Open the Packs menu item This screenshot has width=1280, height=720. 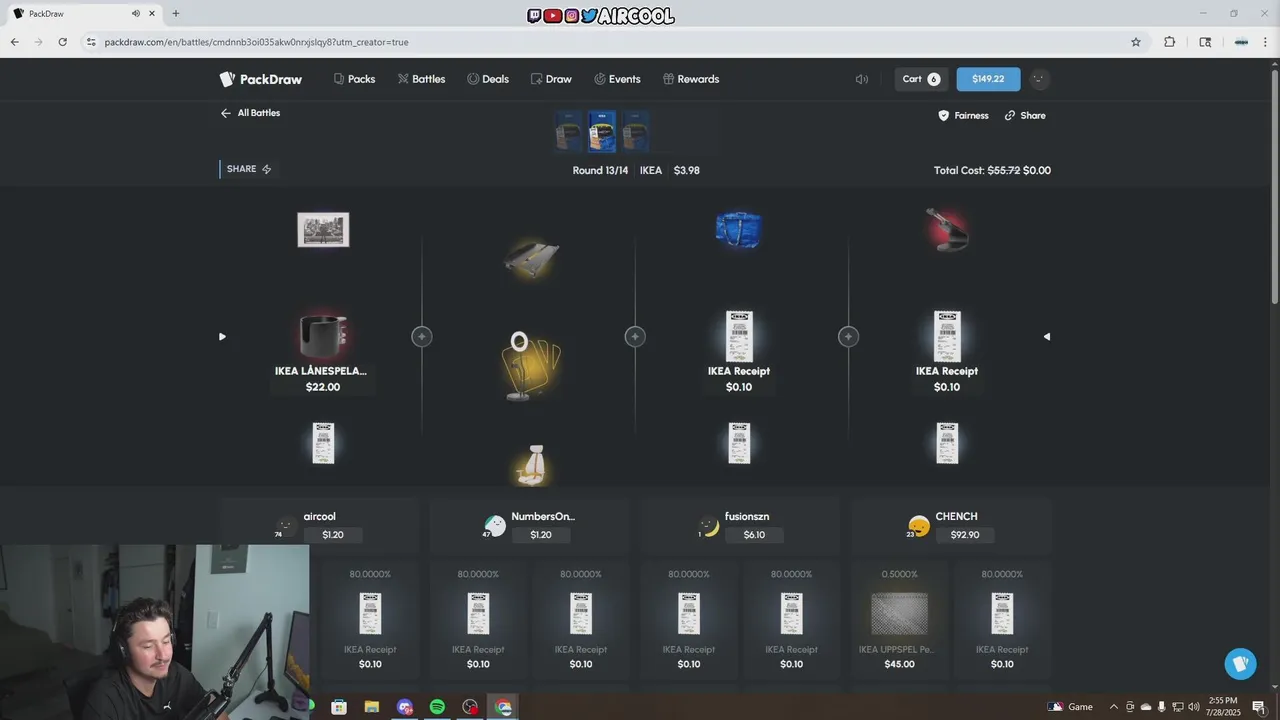(x=354, y=79)
